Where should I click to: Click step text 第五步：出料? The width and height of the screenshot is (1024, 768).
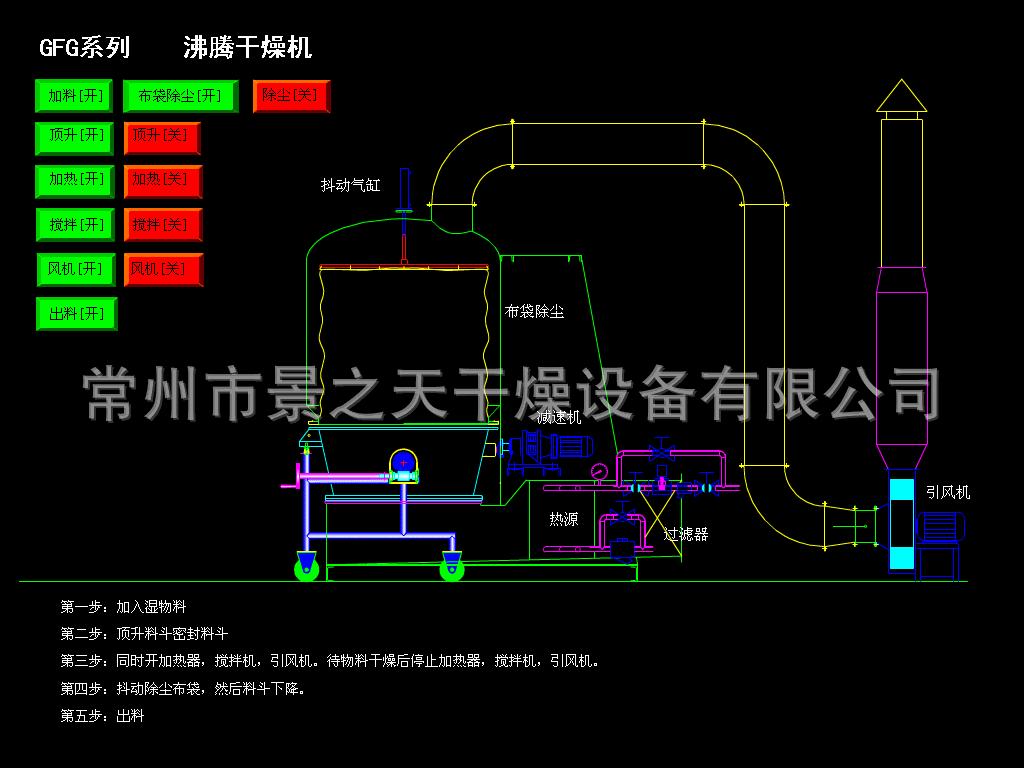coord(103,716)
